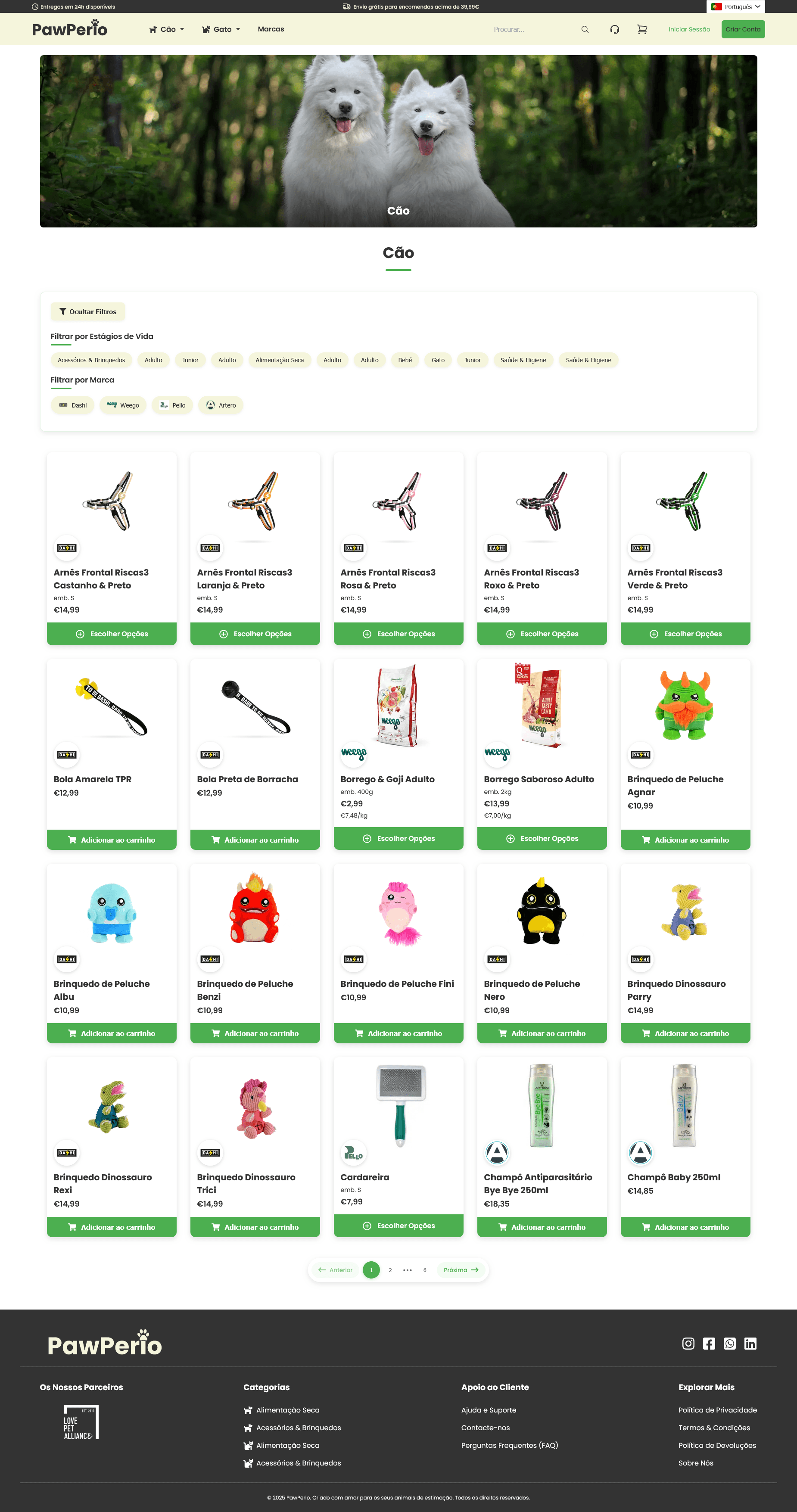This screenshot has height=1512, width=797.
Task: Open the headset support icon
Action: coord(614,29)
